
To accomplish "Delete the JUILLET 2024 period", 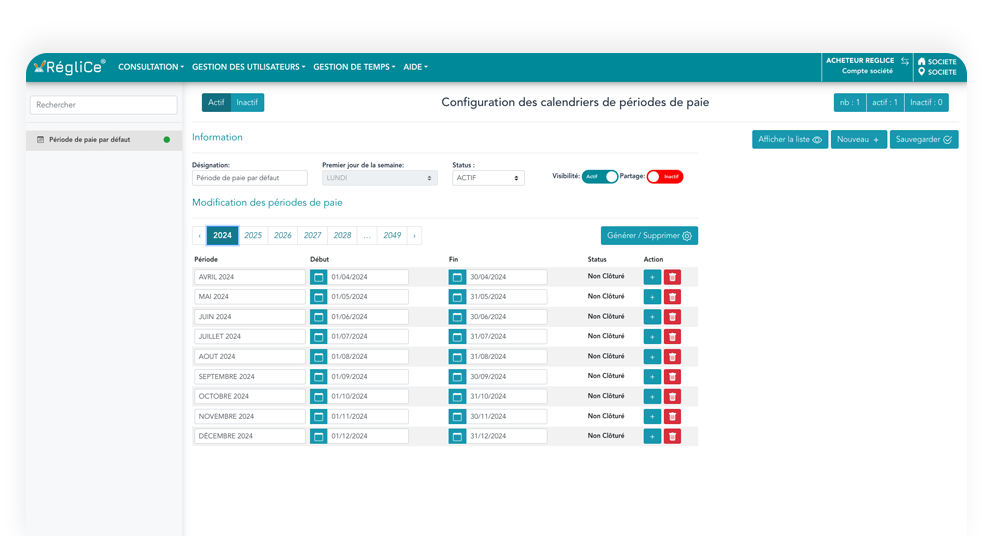I will pos(672,336).
